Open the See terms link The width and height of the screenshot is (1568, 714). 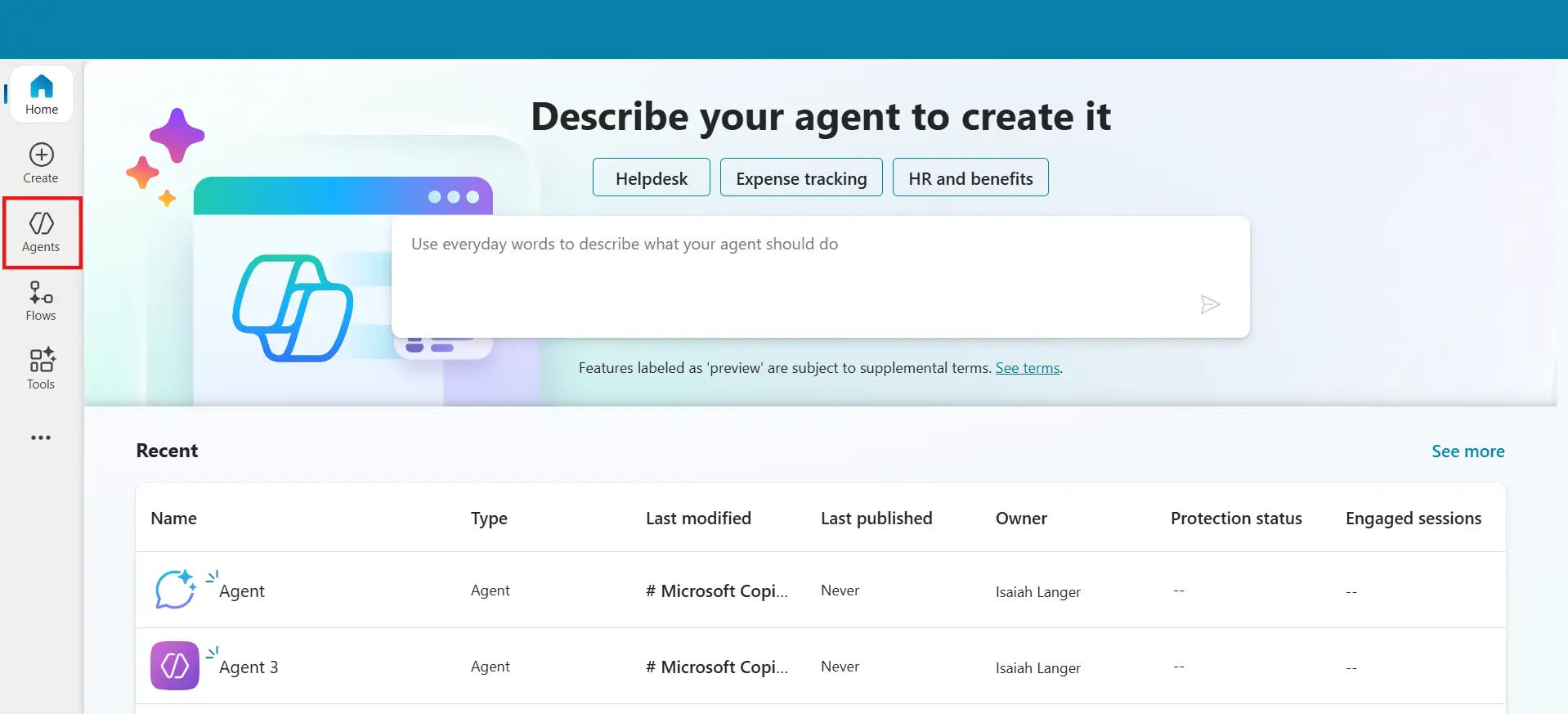point(1028,368)
